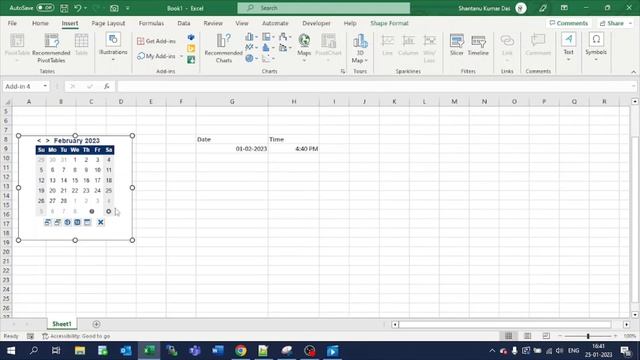Collapse the ribbon with the chevron
This screenshot has height=360, width=640.
633,72
